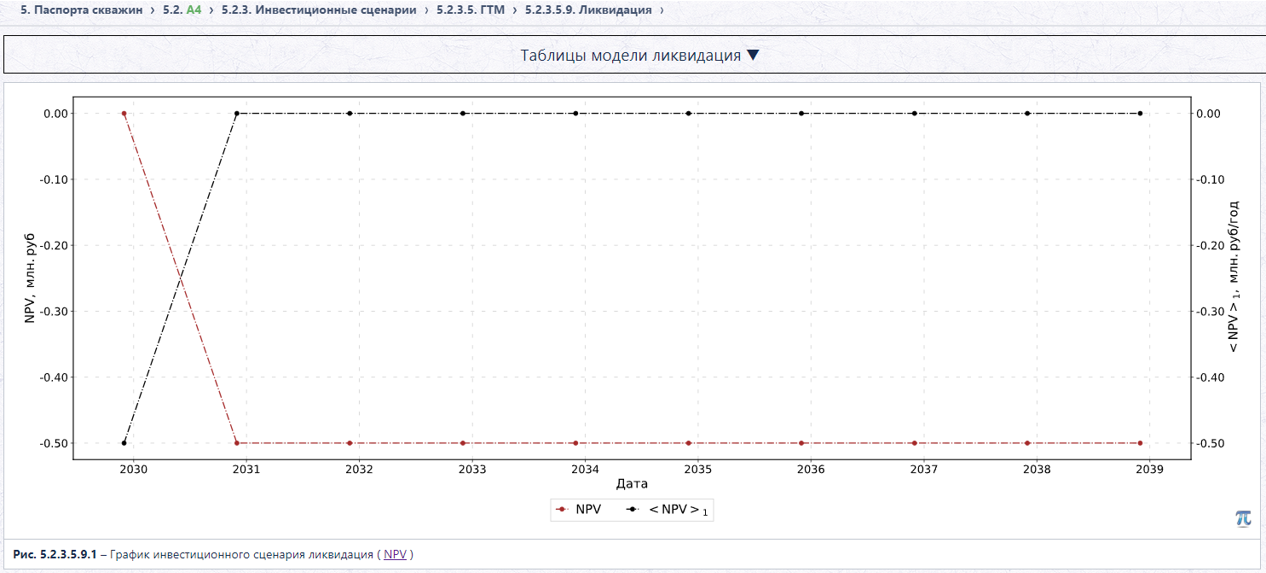This screenshot has width=1266, height=573.
Task: Click the blue pi icon
Action: (x=1243, y=517)
